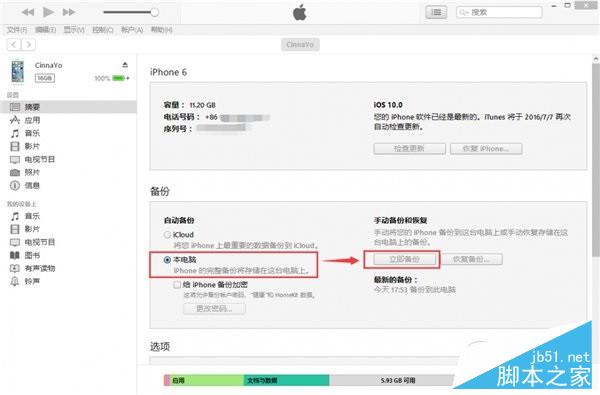Click the battery level indicator
Viewport: 600px width, 395px height.
[x=119, y=78]
